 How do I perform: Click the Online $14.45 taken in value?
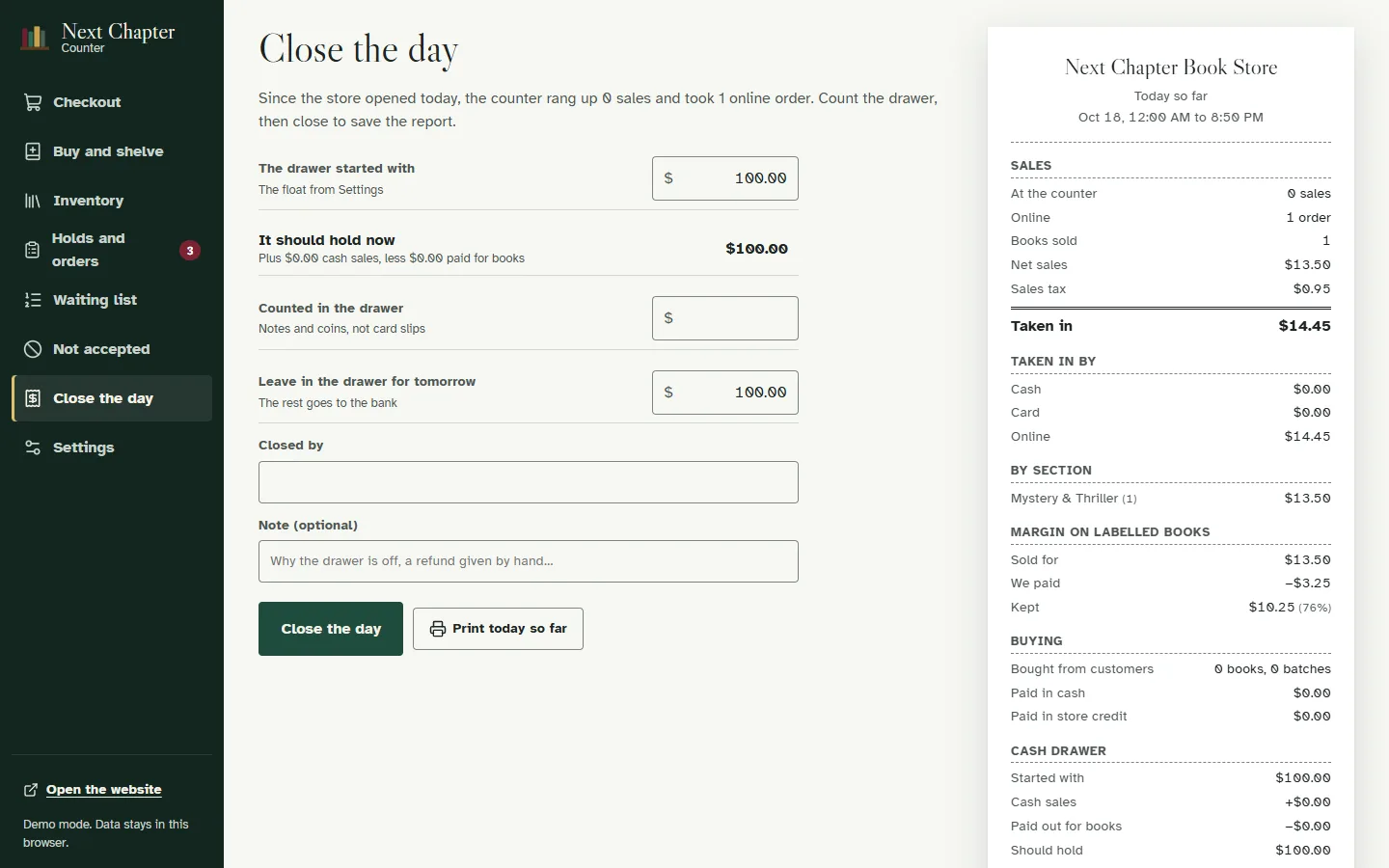point(1307,437)
